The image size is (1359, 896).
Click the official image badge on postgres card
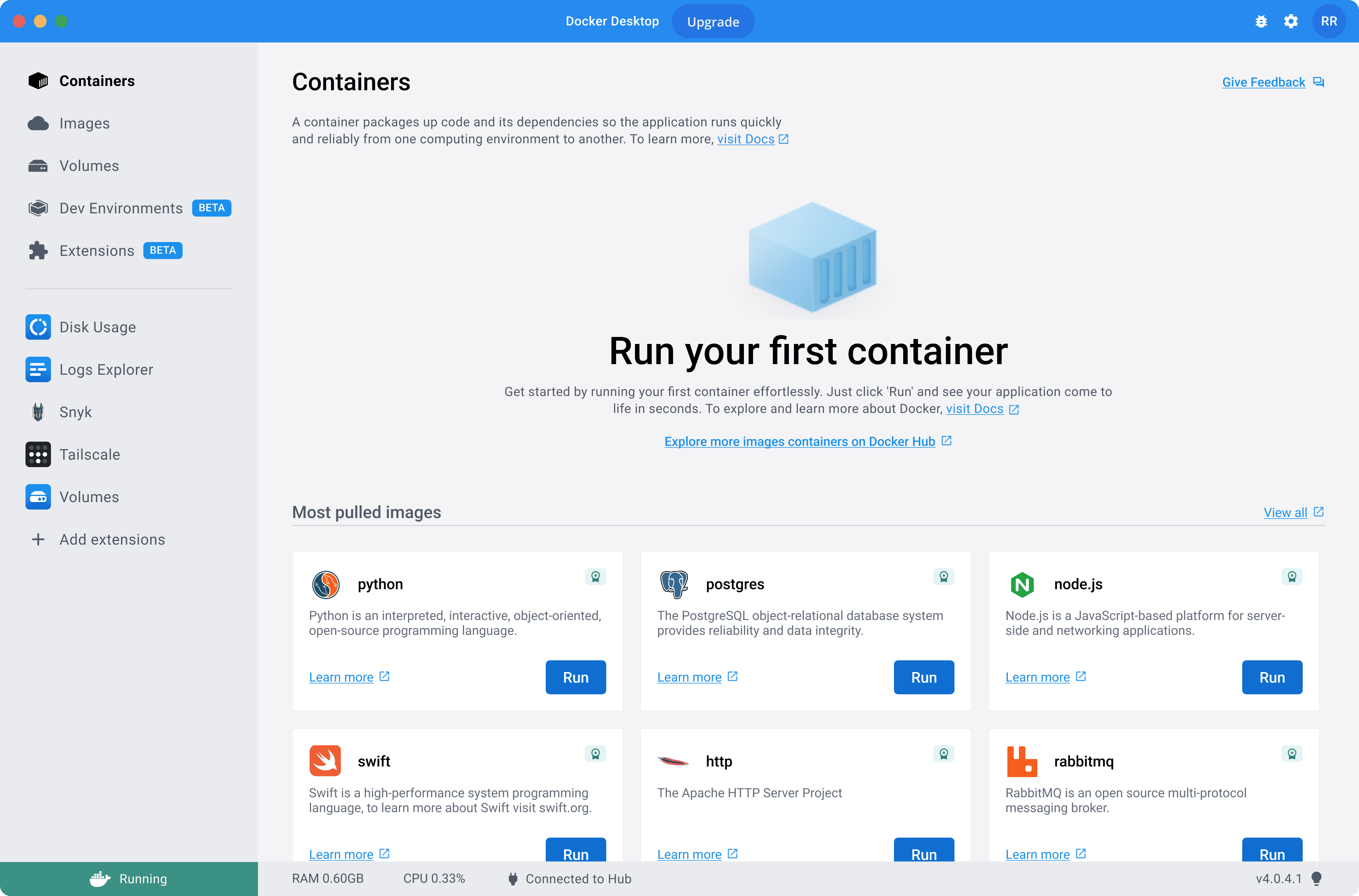point(944,576)
